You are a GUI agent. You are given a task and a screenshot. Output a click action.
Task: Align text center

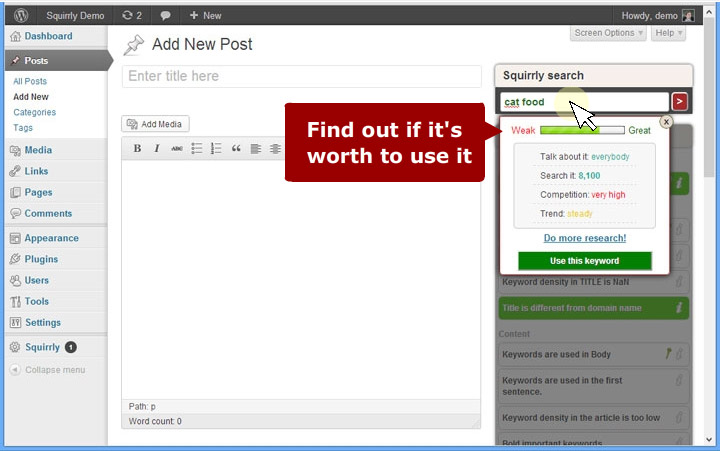(276, 148)
